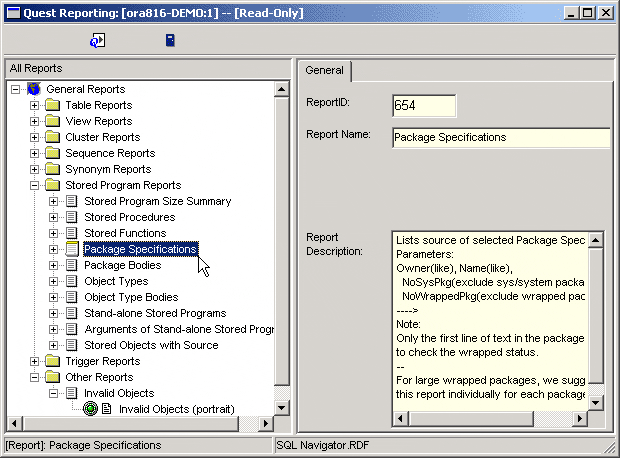
Task: Click the description box scroll up arrow
Action: [x=595, y=240]
